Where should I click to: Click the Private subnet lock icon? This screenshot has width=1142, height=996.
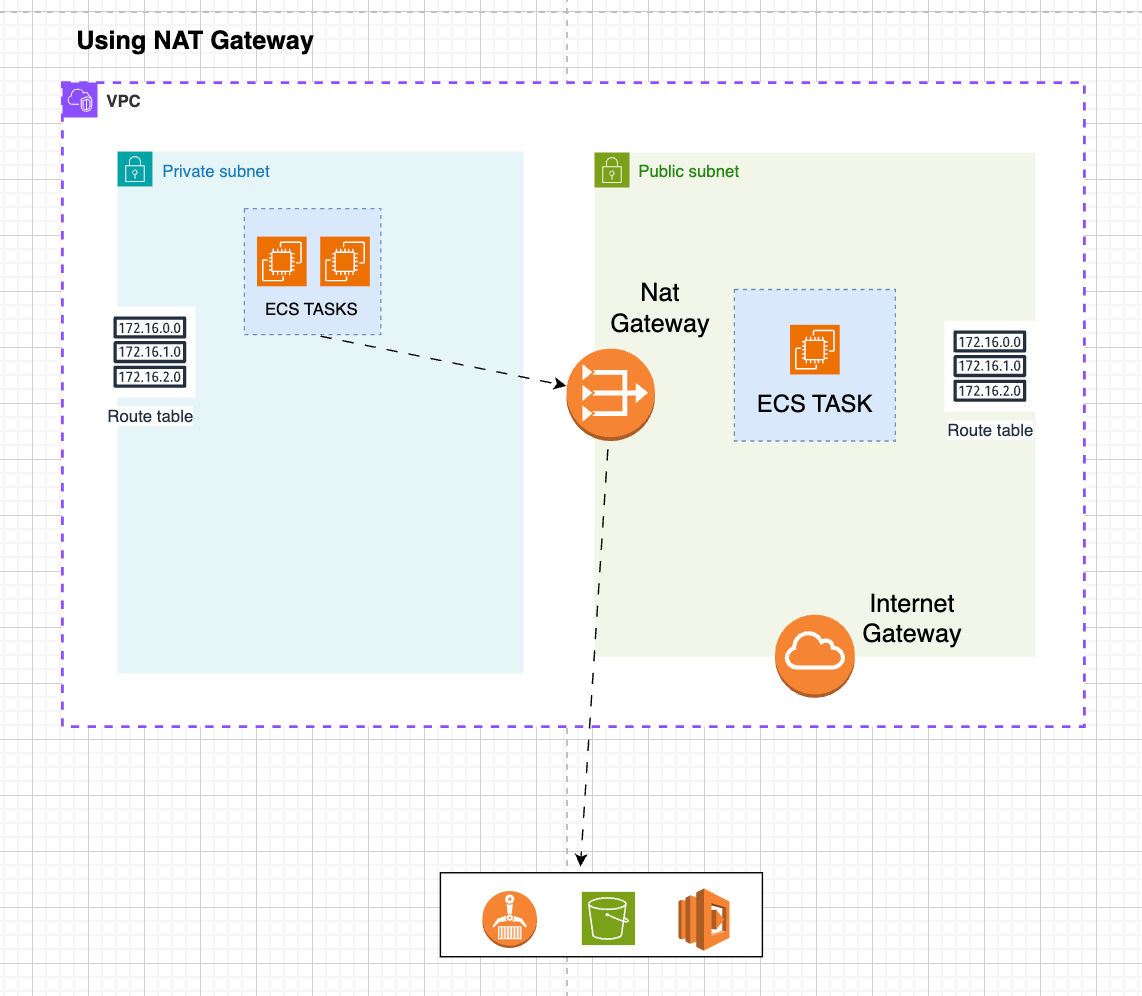coord(135,169)
